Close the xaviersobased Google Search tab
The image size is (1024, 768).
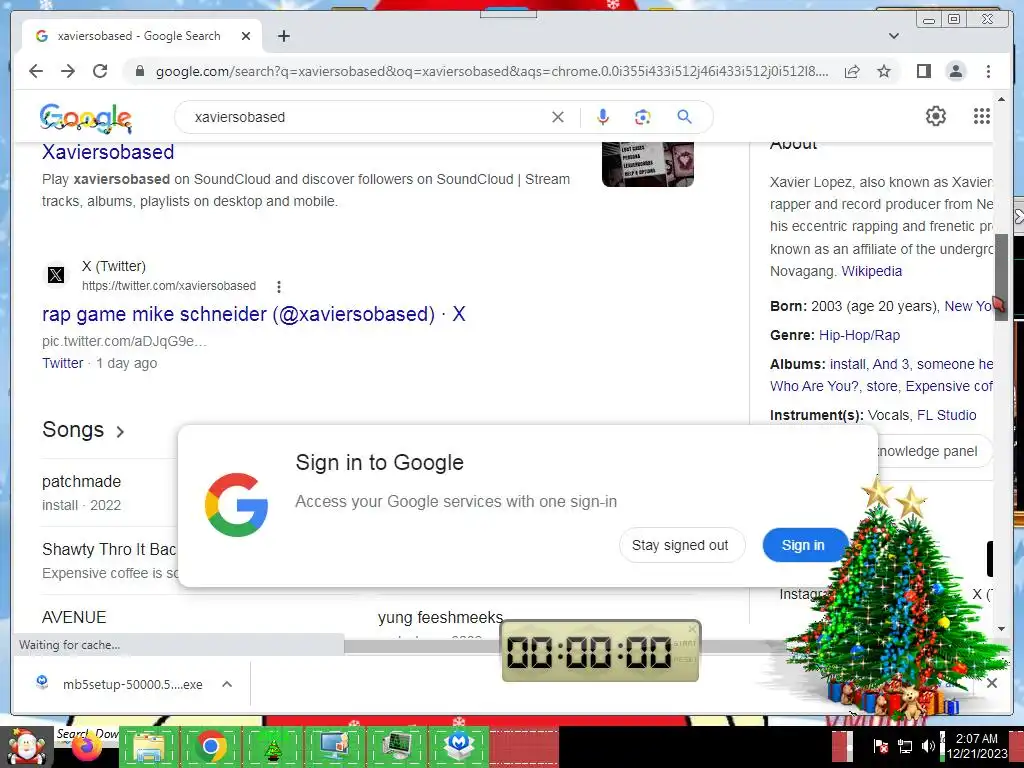click(x=246, y=36)
